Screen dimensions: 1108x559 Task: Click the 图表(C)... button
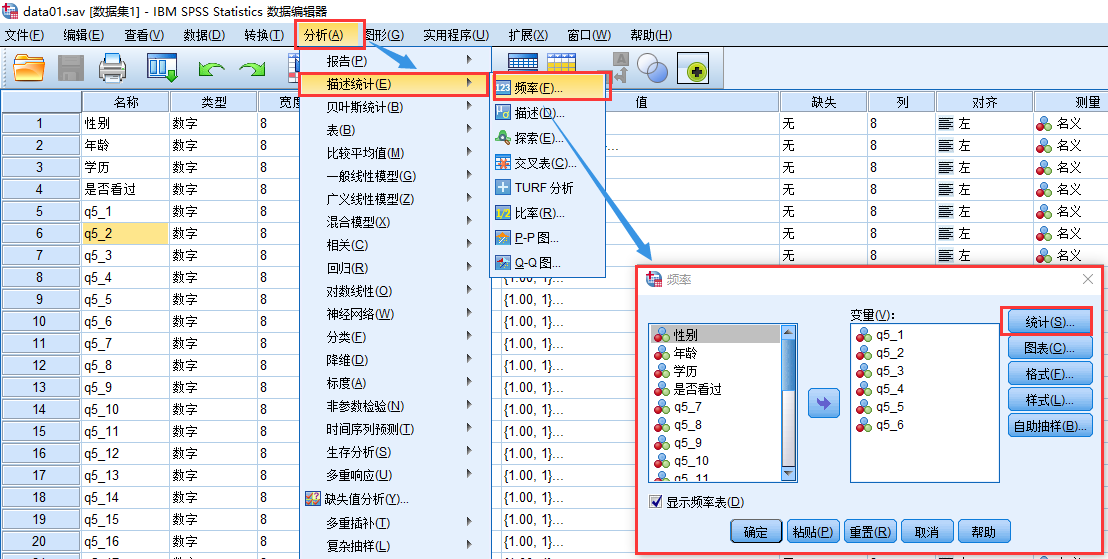tap(1050, 348)
